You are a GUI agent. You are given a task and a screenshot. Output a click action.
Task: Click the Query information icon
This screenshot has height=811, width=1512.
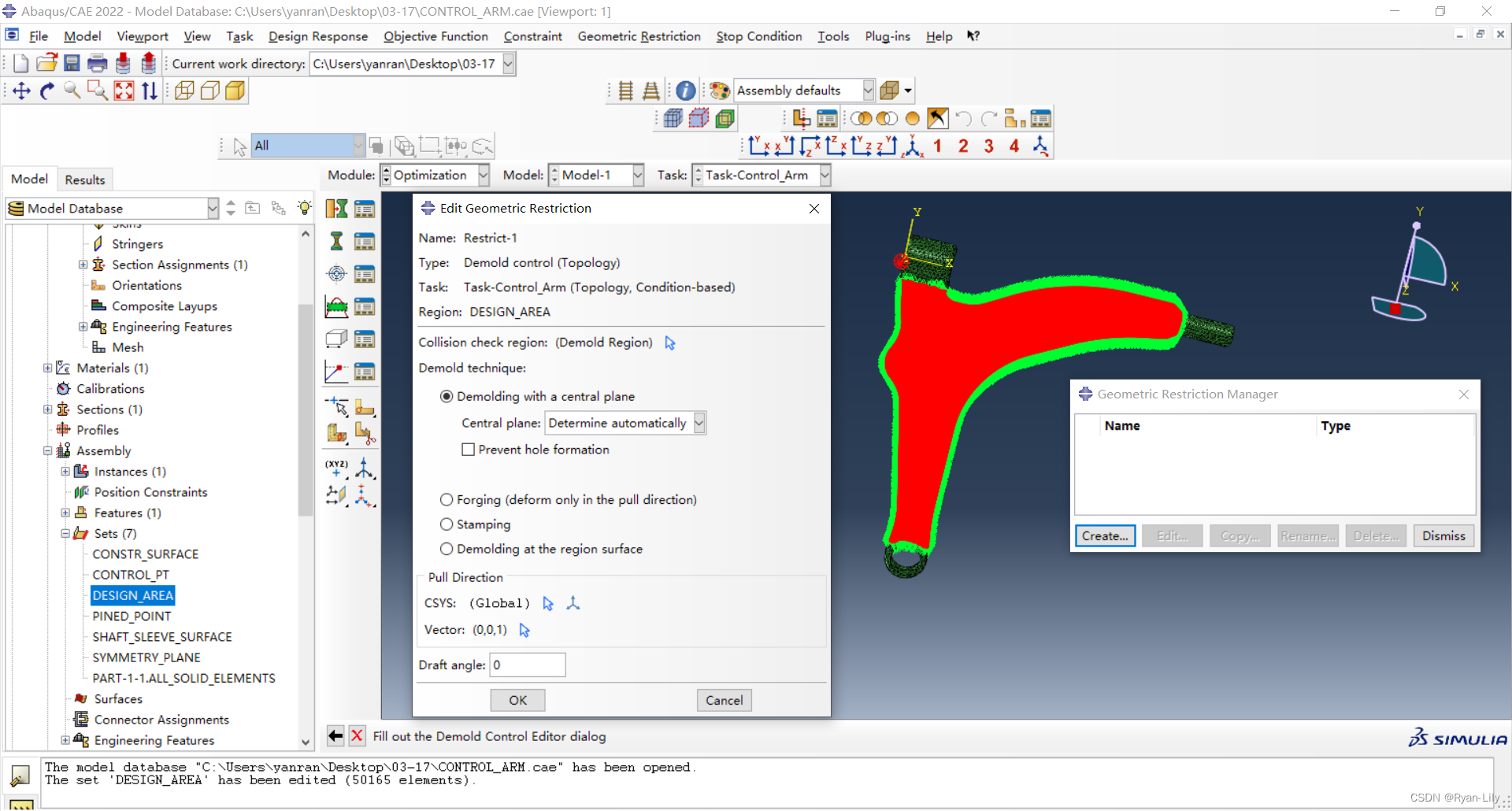(x=686, y=91)
